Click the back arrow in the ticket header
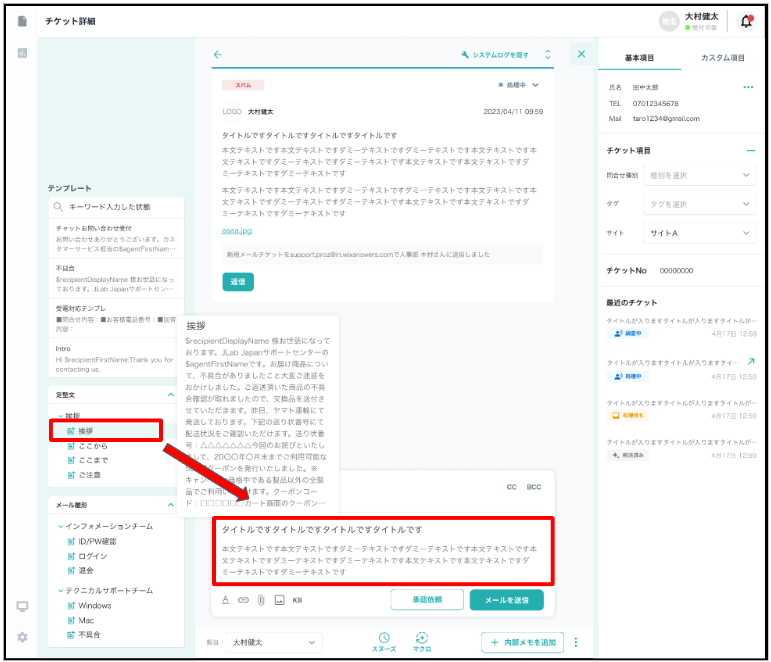 click(x=218, y=55)
